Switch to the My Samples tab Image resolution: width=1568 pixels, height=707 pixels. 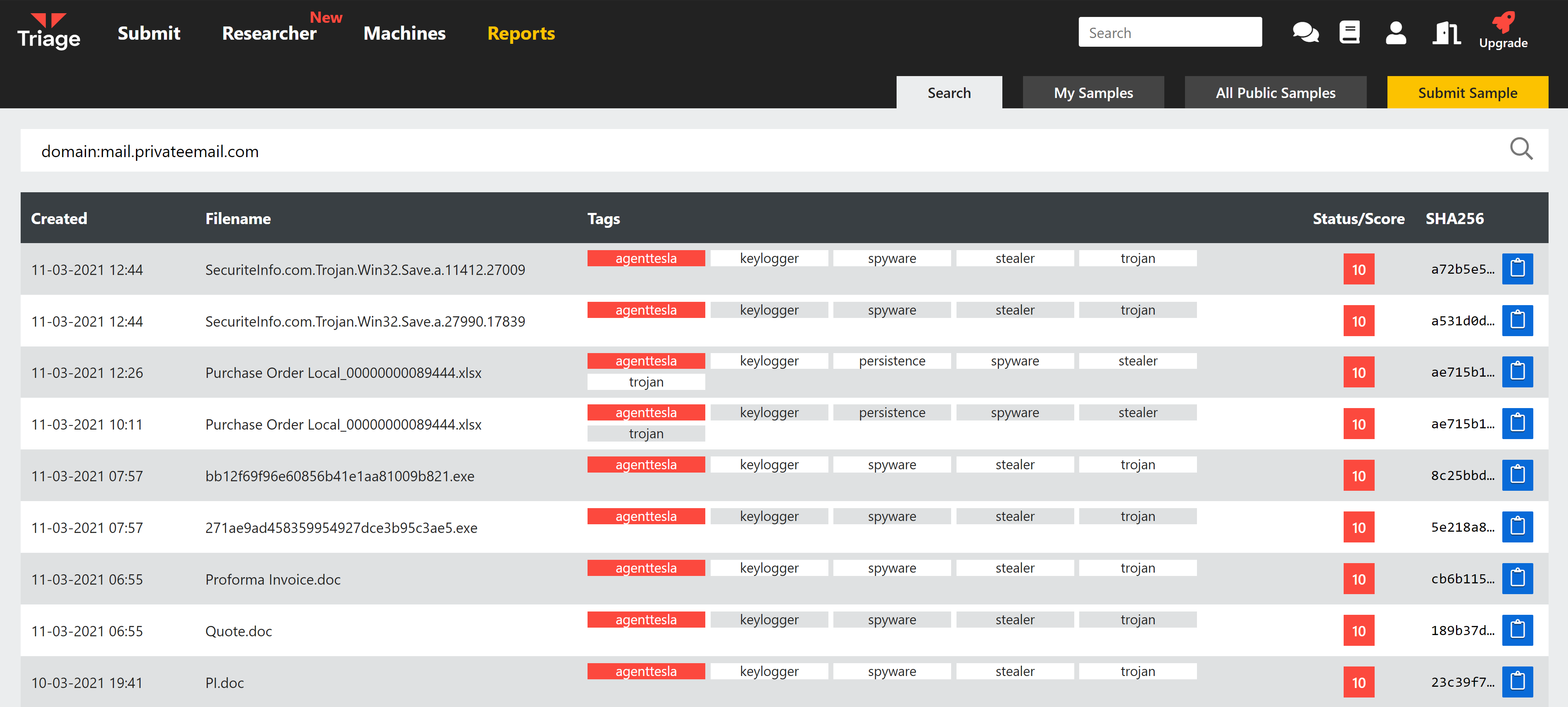tap(1093, 93)
